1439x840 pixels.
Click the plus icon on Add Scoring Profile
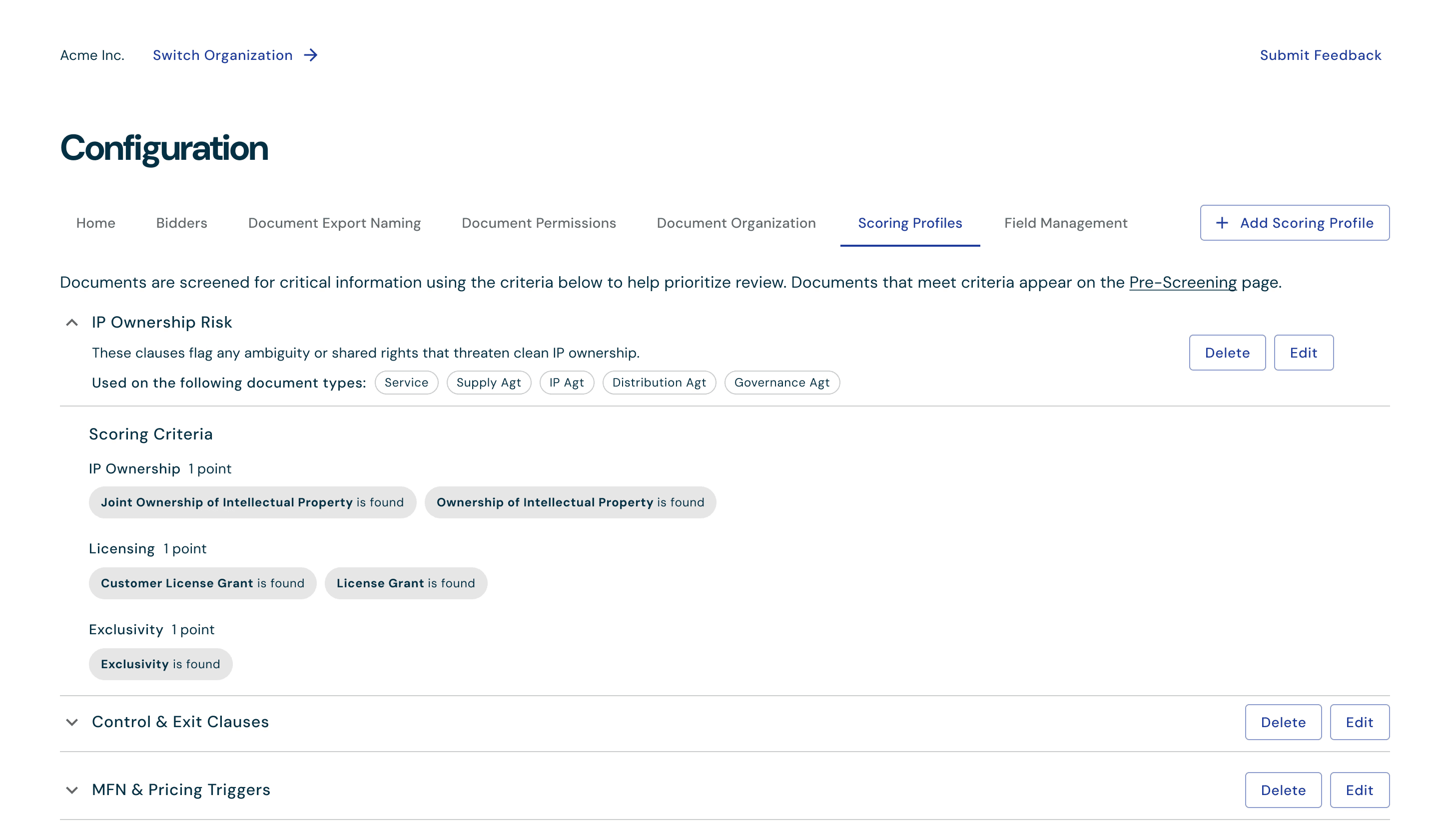tap(1222, 223)
